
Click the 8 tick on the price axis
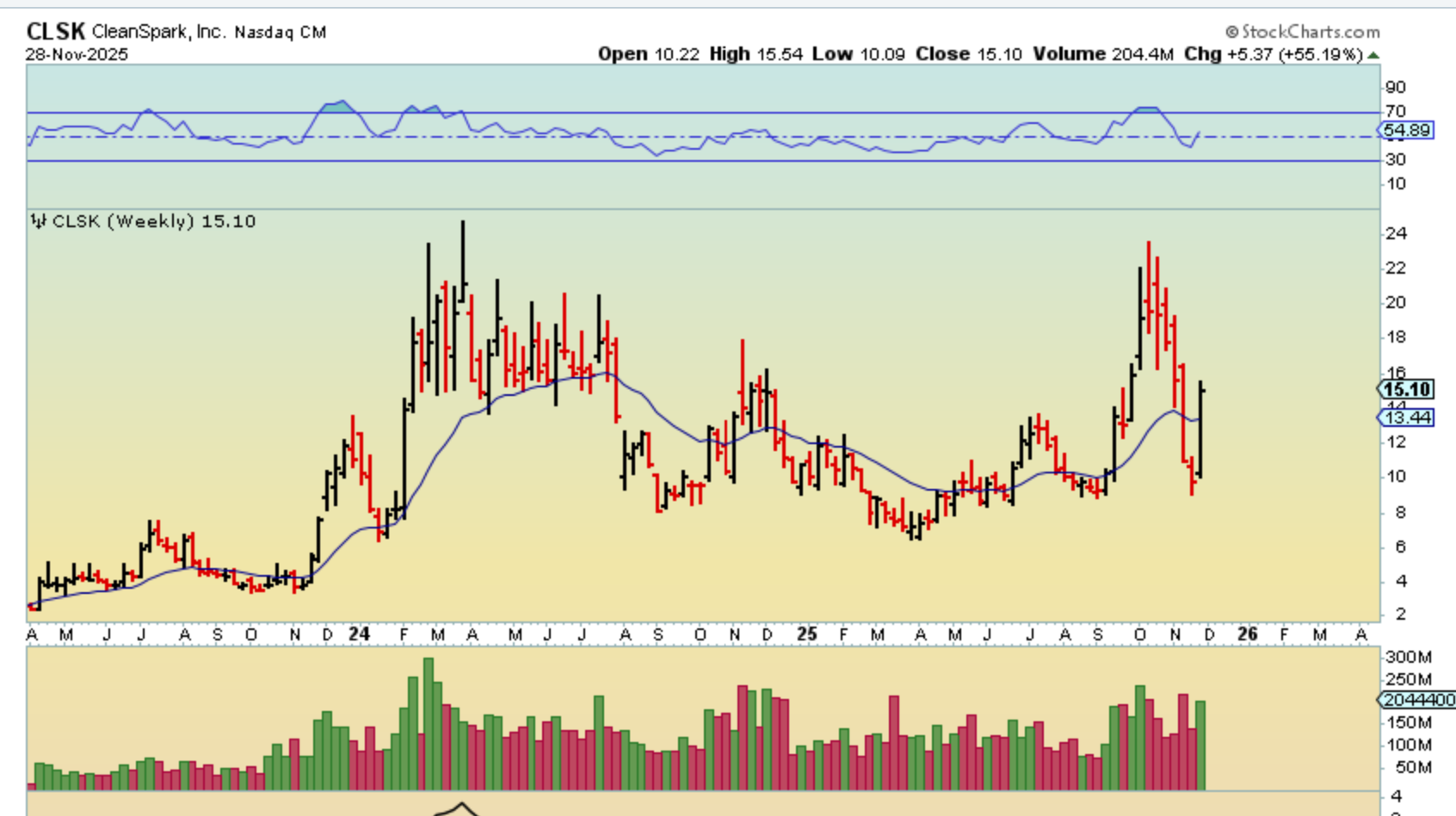pyautogui.click(x=1401, y=512)
